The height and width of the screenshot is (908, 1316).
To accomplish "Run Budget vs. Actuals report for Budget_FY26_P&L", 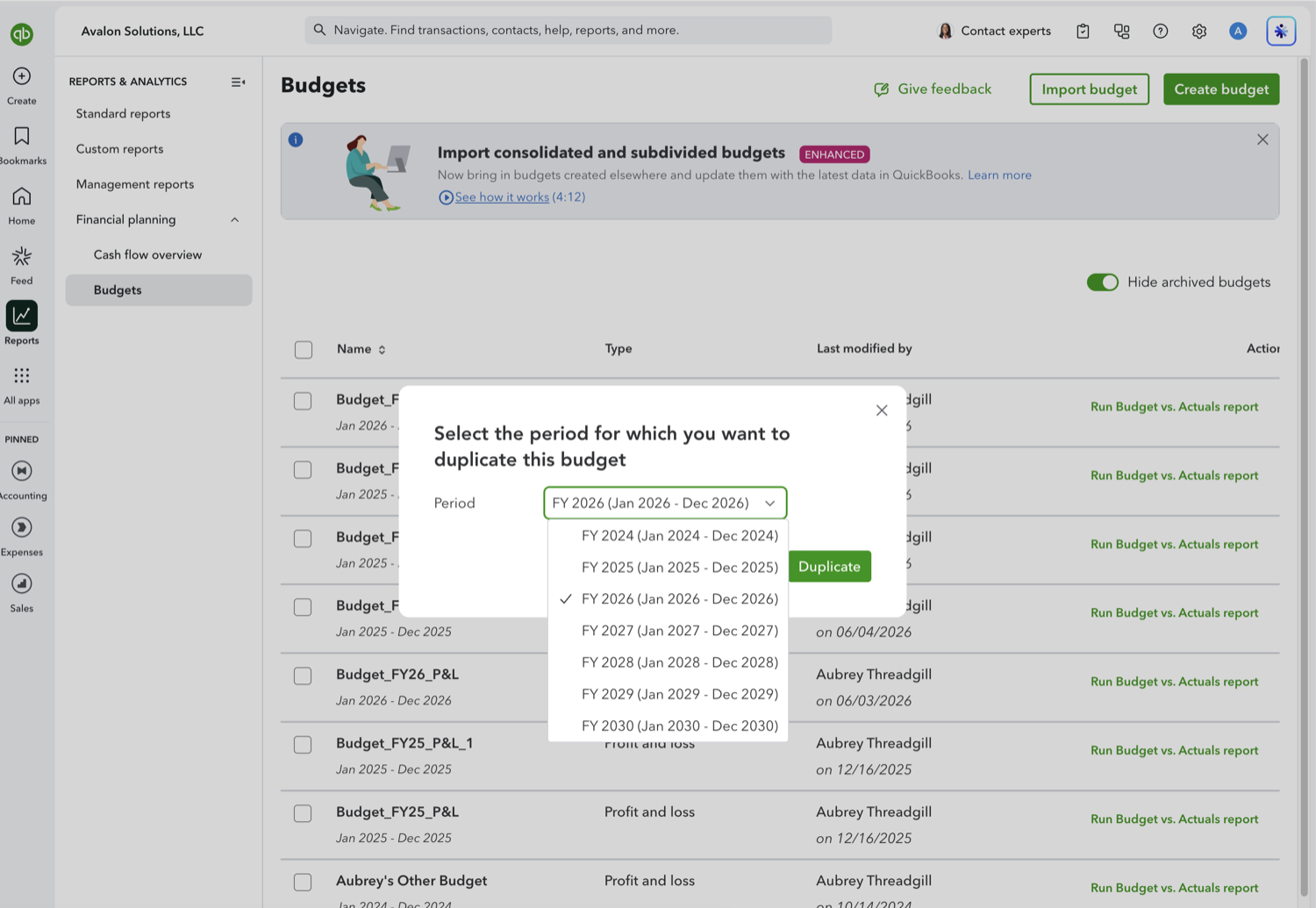I will [x=1174, y=682].
